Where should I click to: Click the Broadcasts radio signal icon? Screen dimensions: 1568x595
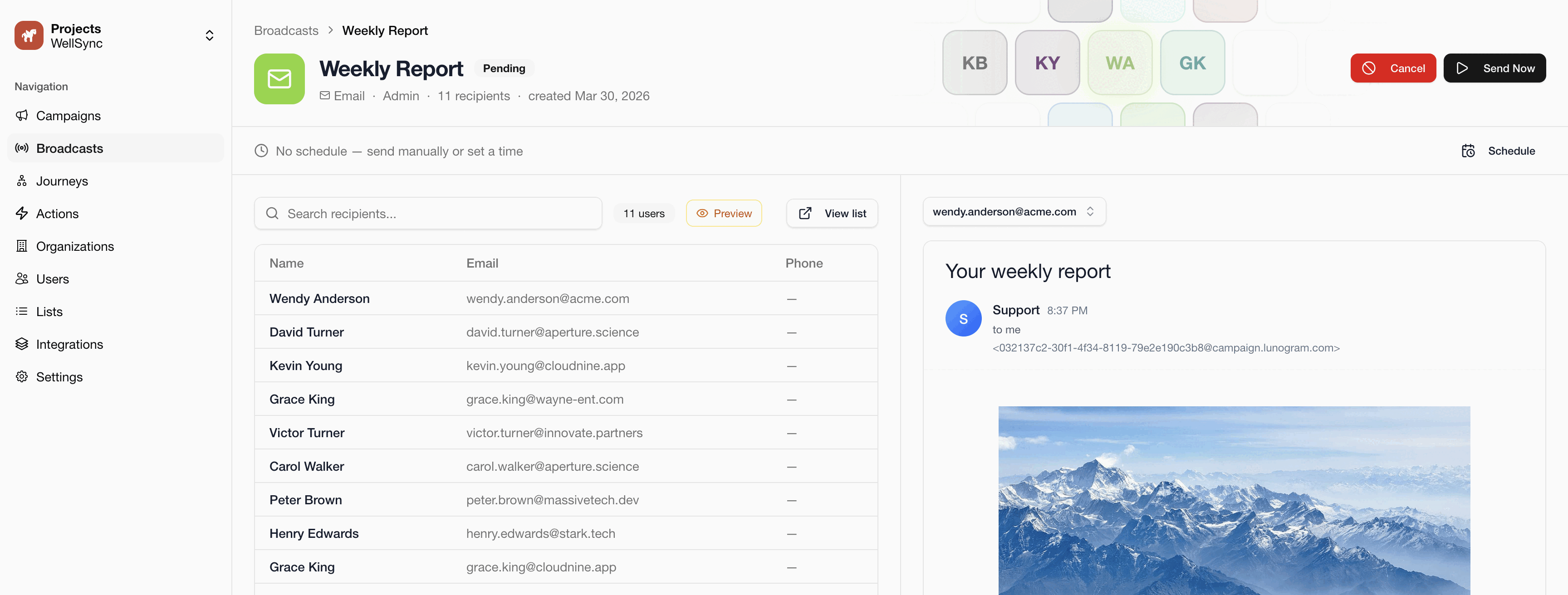22,148
